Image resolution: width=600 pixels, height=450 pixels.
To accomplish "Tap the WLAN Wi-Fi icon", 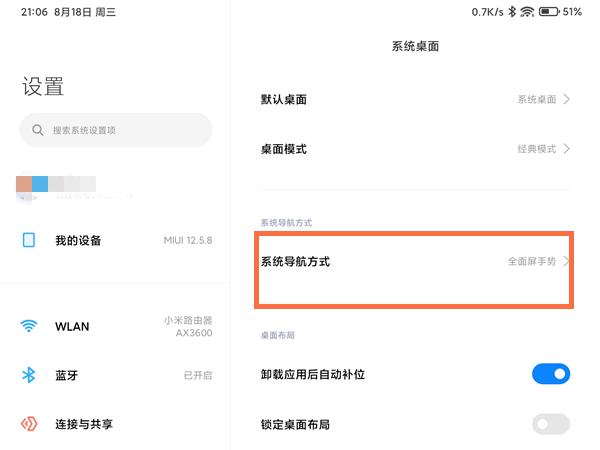I will pyautogui.click(x=29, y=326).
